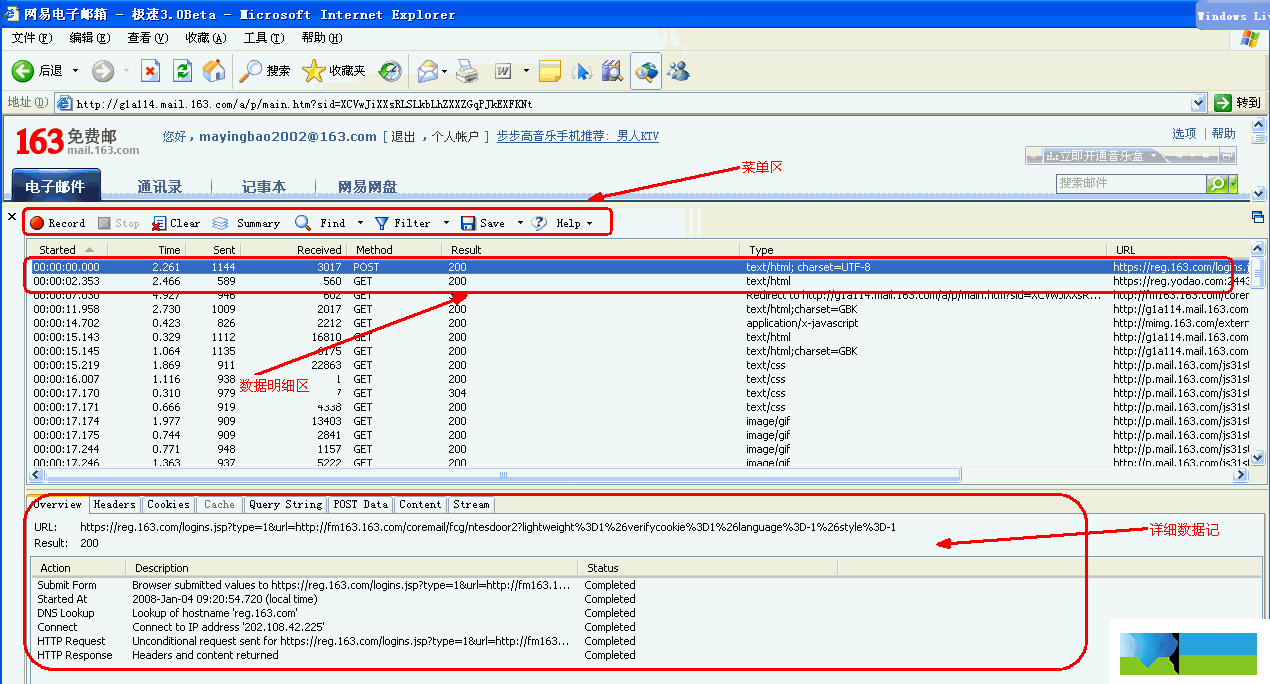Click the address bar URL field
This screenshot has height=684, width=1270.
tap(630, 103)
